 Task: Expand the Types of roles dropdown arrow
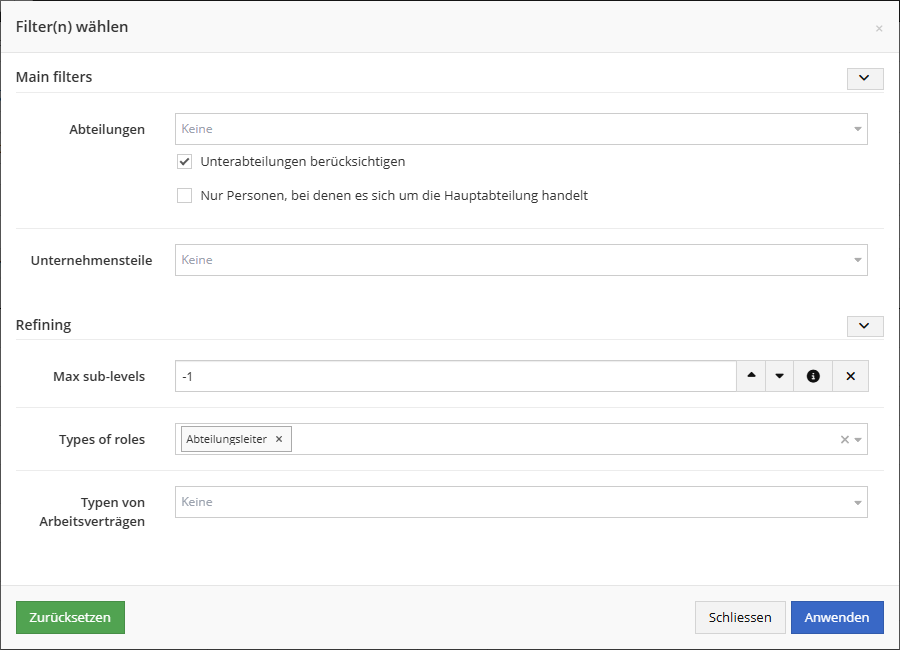[x=858, y=439]
